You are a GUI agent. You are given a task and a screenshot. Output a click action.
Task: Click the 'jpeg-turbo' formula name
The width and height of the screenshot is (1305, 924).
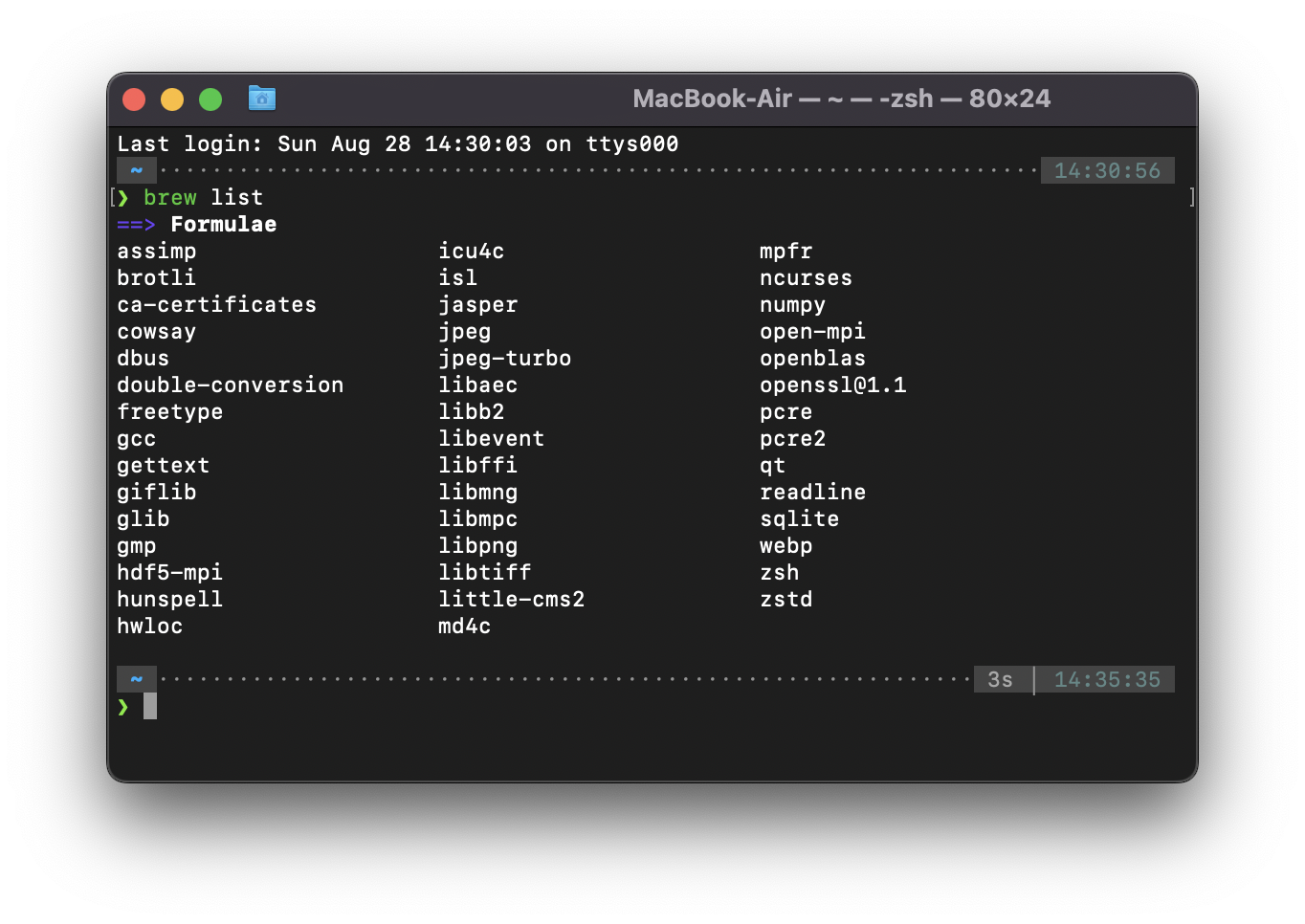pyautogui.click(x=504, y=359)
